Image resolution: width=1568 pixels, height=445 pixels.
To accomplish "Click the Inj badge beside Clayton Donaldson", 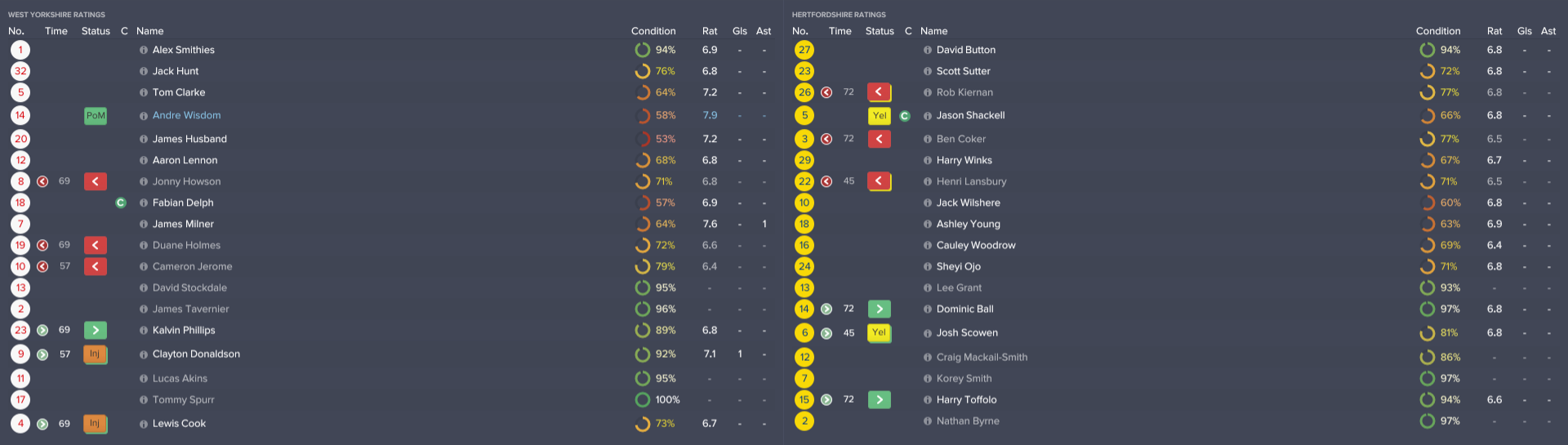I will click(96, 354).
